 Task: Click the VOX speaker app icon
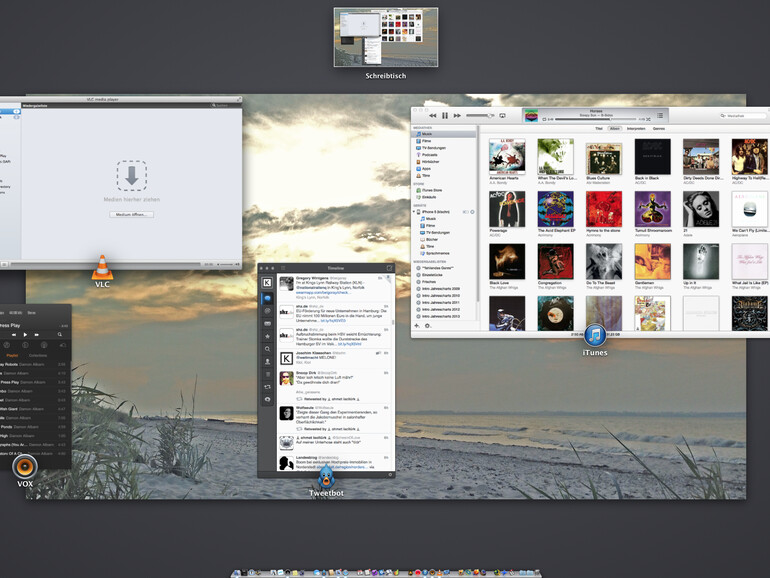[x=26, y=466]
